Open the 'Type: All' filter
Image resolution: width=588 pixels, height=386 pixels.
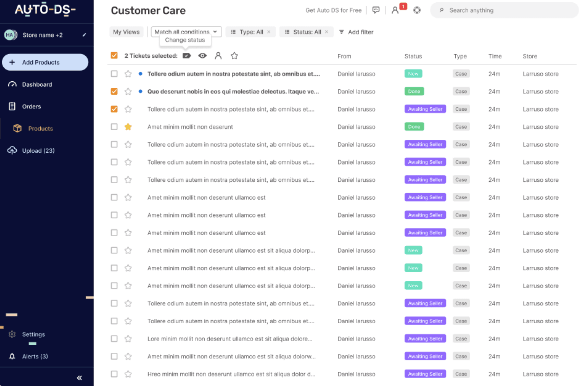pos(250,32)
